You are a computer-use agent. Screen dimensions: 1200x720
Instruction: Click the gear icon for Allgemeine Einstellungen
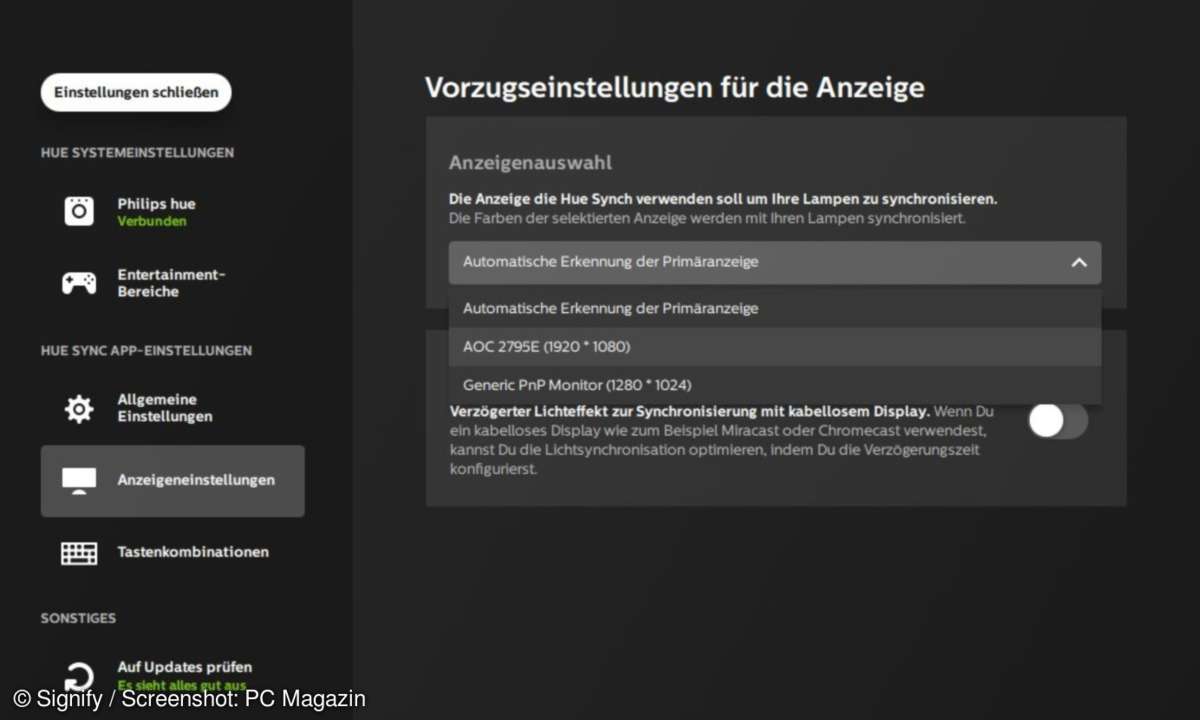click(x=79, y=408)
